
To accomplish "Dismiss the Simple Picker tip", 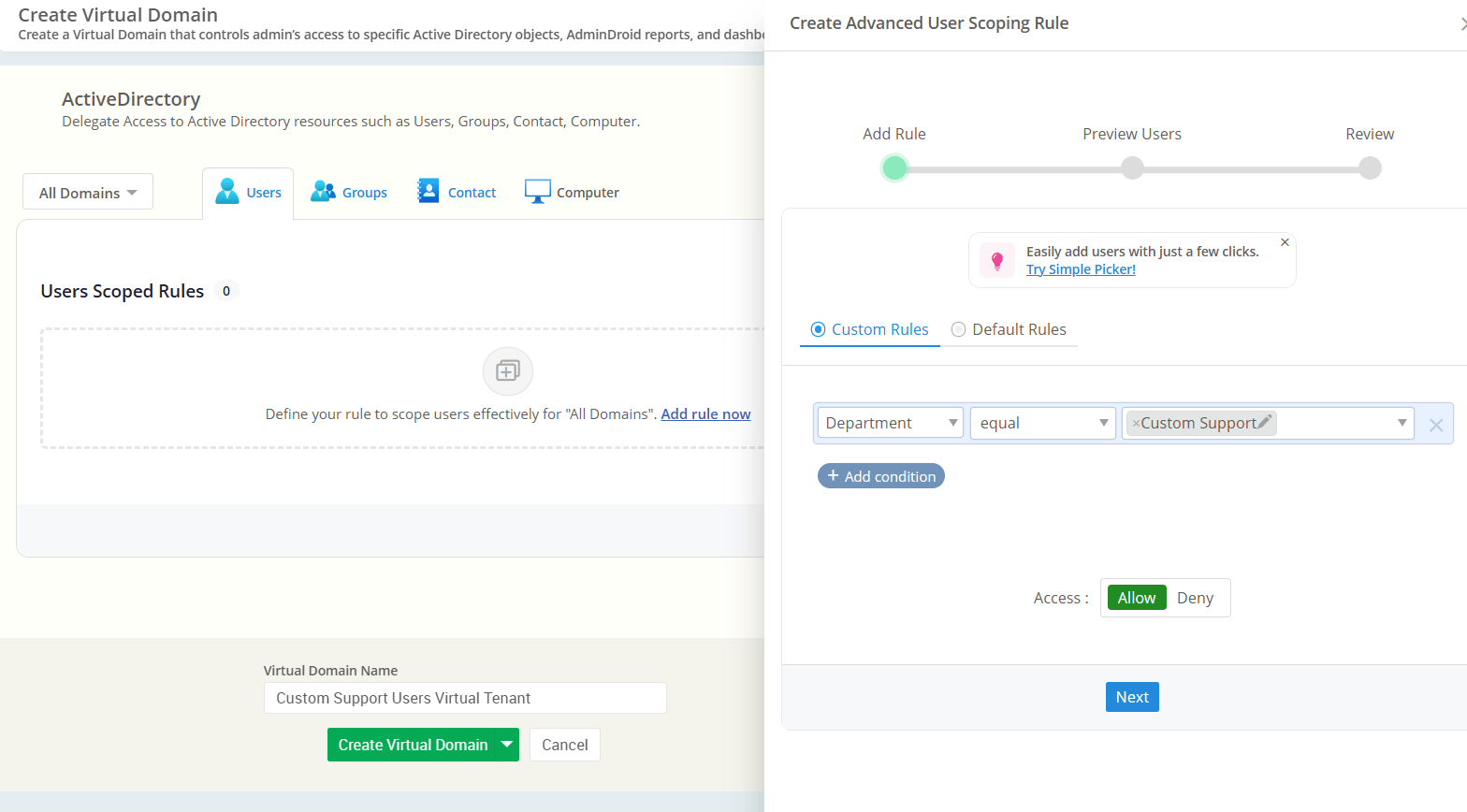I will click(1285, 242).
